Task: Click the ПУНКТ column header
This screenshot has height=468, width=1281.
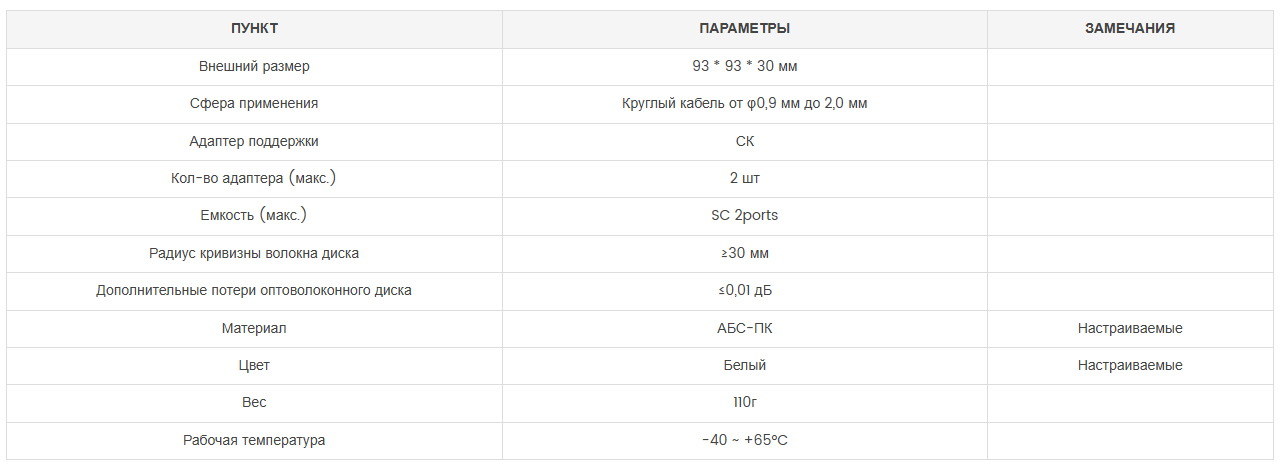Action: (254, 29)
